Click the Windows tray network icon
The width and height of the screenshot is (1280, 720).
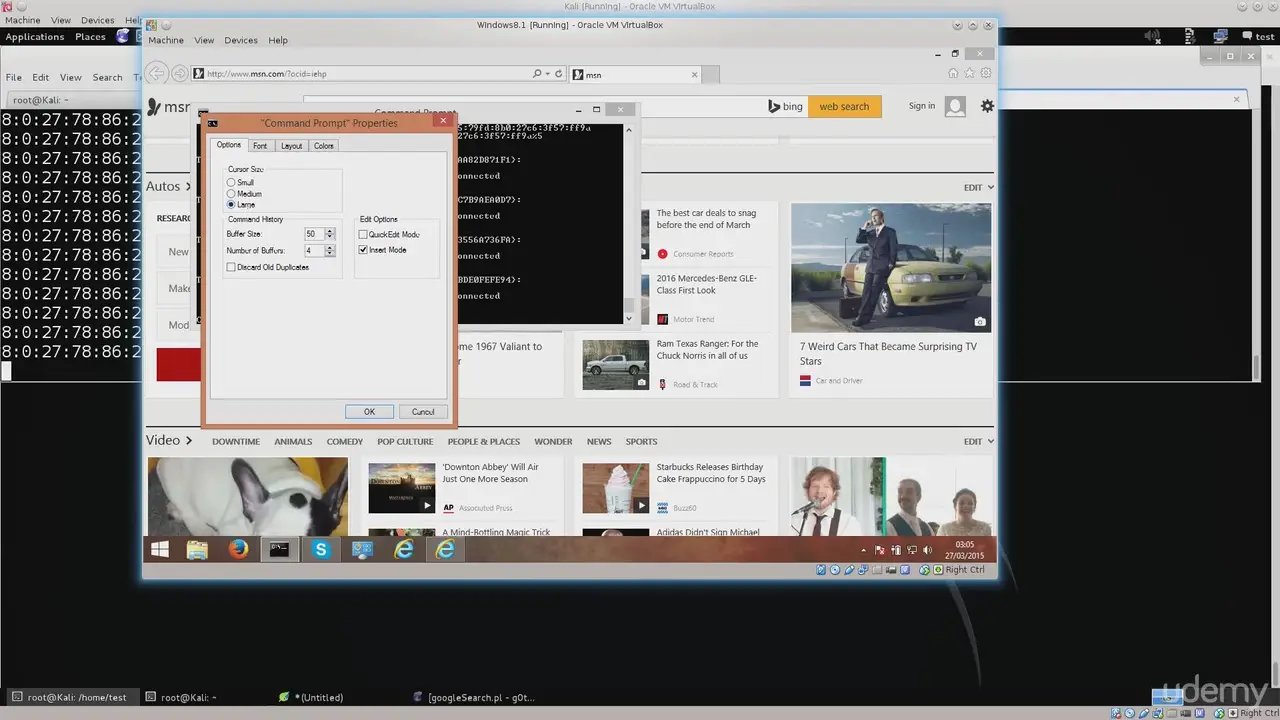pos(911,550)
